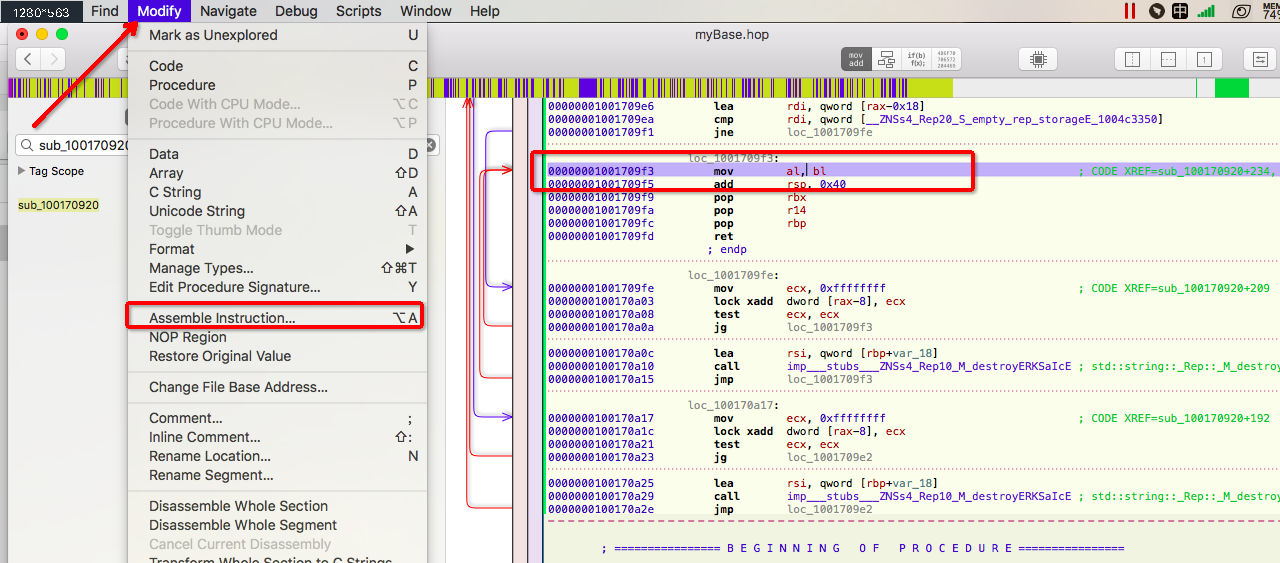The width and height of the screenshot is (1280, 563).
Task: Toggle the left sidebar panel
Action: pyautogui.click(x=1132, y=59)
